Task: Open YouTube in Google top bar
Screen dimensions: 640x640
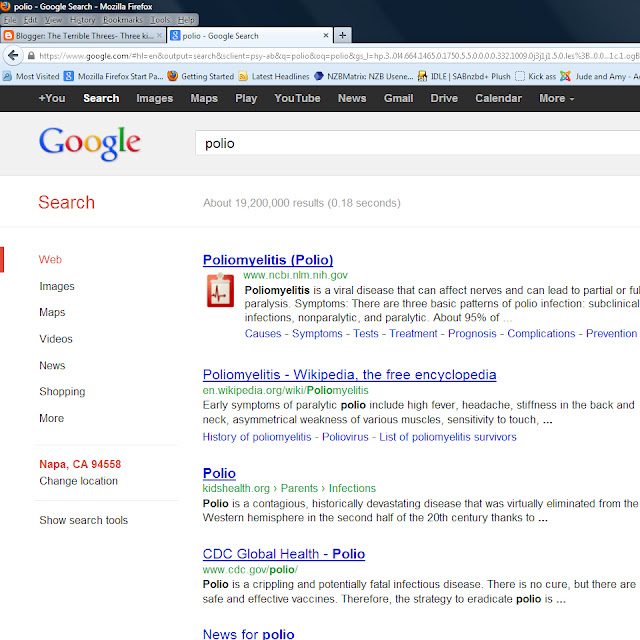Action: 297,98
